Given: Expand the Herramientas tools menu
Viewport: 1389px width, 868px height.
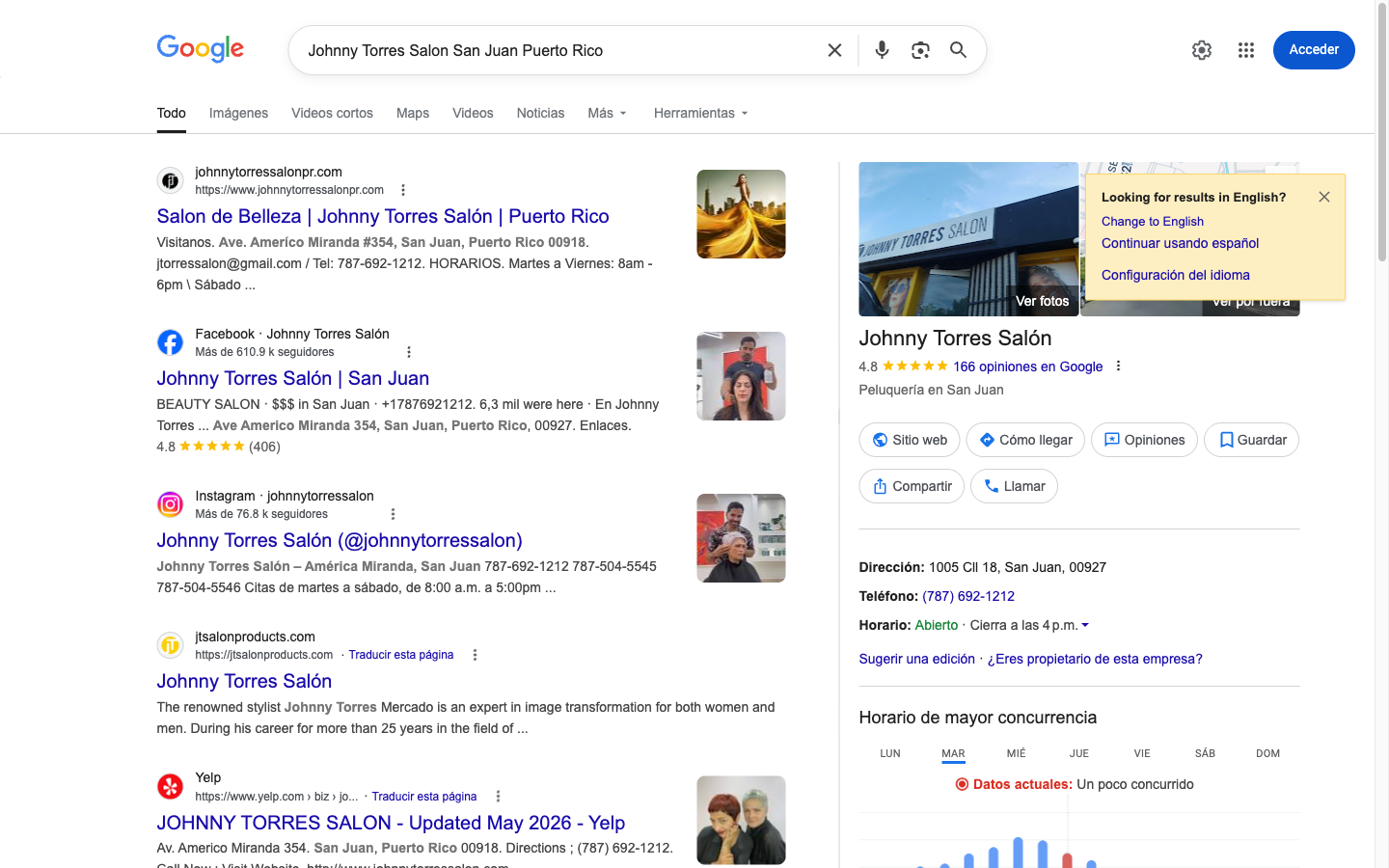Looking at the screenshot, I should click(700, 113).
